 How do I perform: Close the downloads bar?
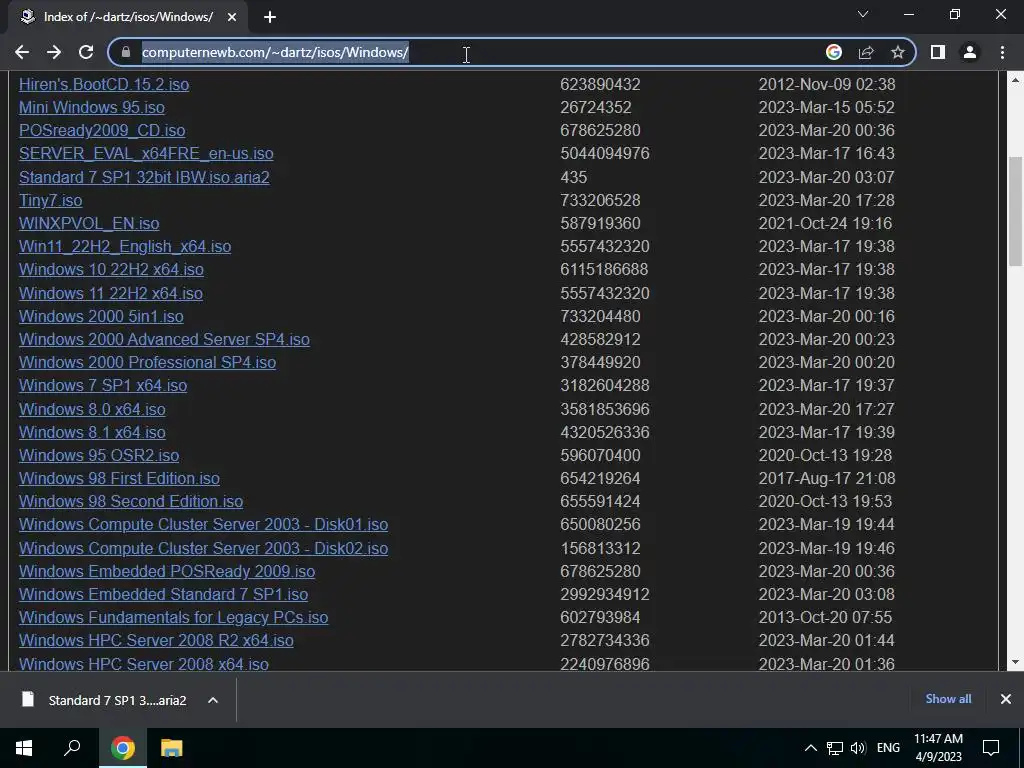(1006, 699)
